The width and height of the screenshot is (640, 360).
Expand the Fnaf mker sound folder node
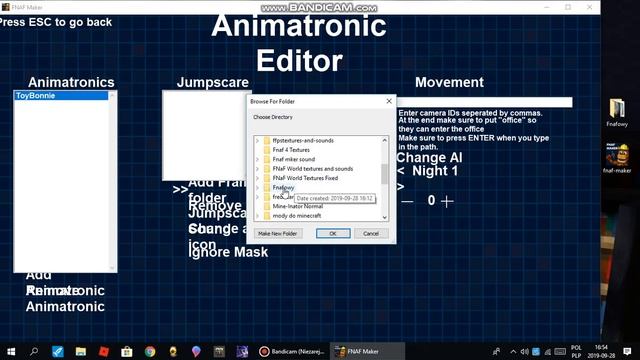258,159
